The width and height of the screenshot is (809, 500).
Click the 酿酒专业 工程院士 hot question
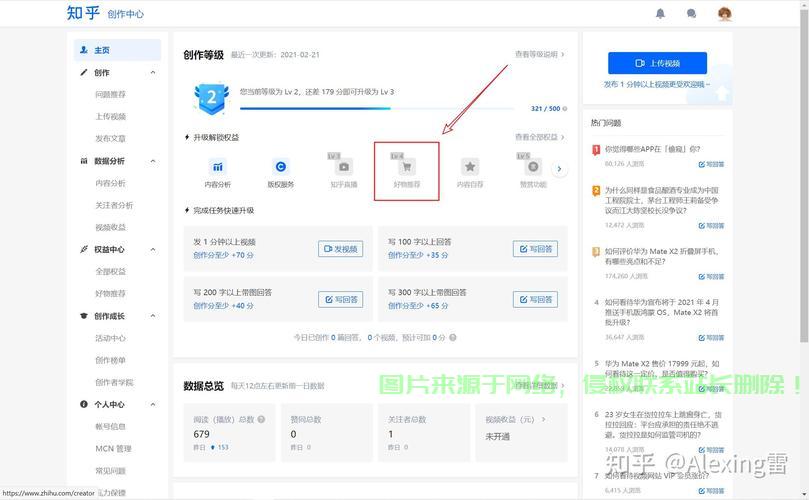(x=661, y=200)
